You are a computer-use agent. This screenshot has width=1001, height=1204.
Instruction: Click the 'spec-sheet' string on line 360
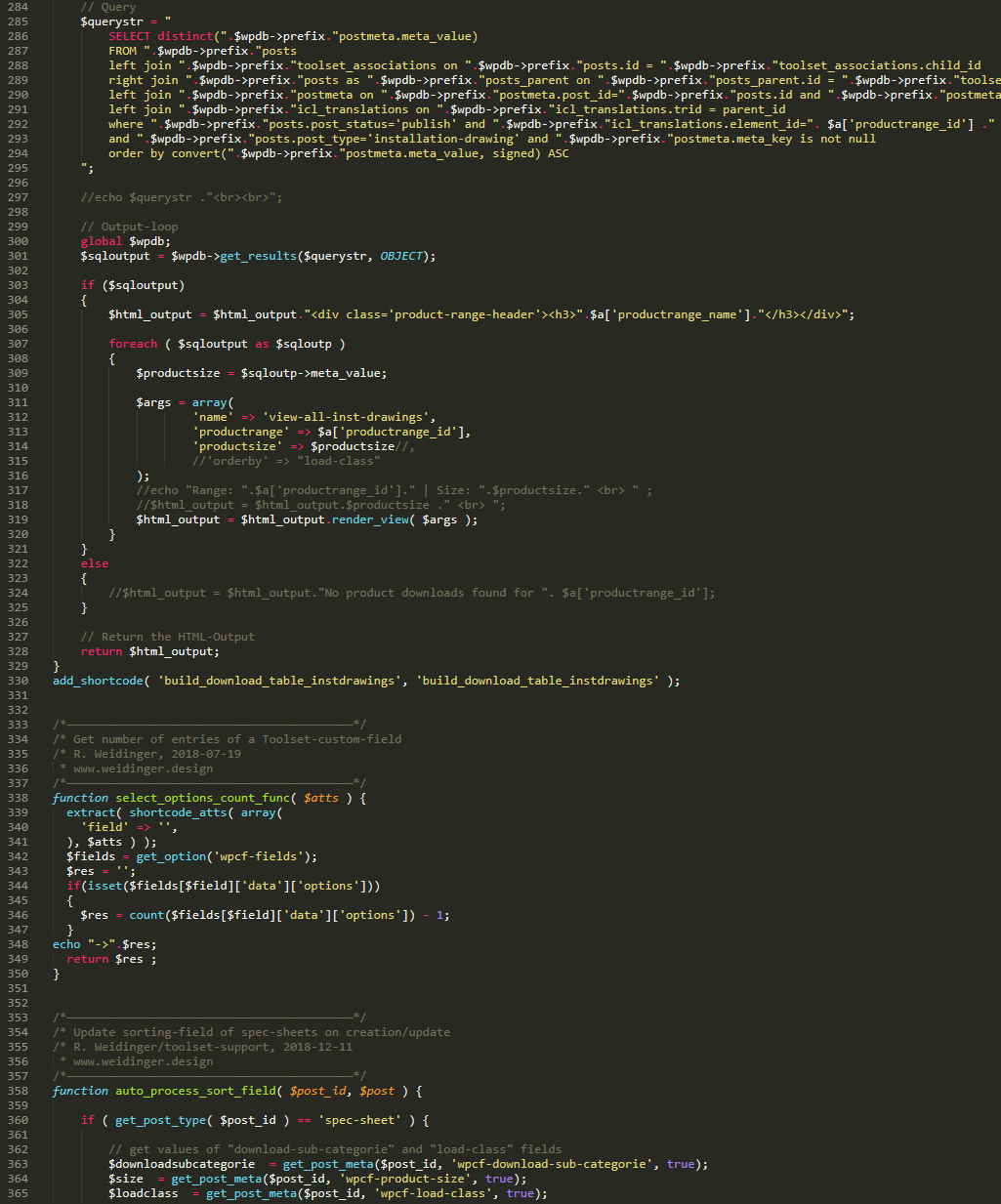pos(359,1120)
